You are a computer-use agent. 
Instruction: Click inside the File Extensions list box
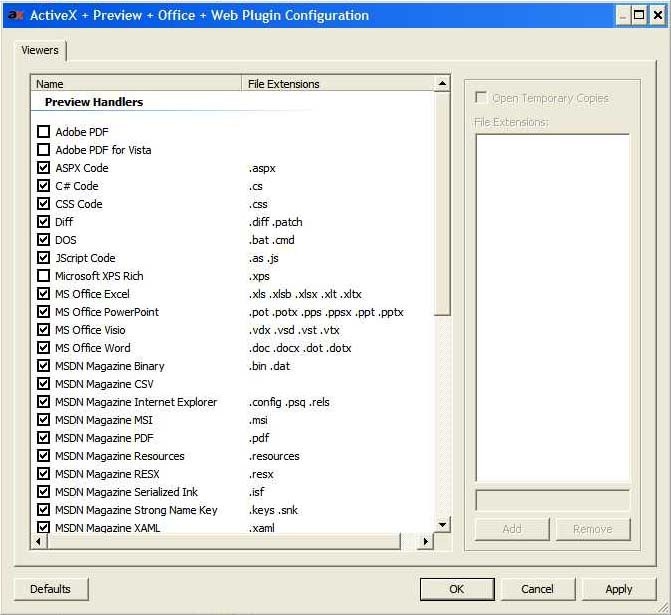click(x=552, y=308)
